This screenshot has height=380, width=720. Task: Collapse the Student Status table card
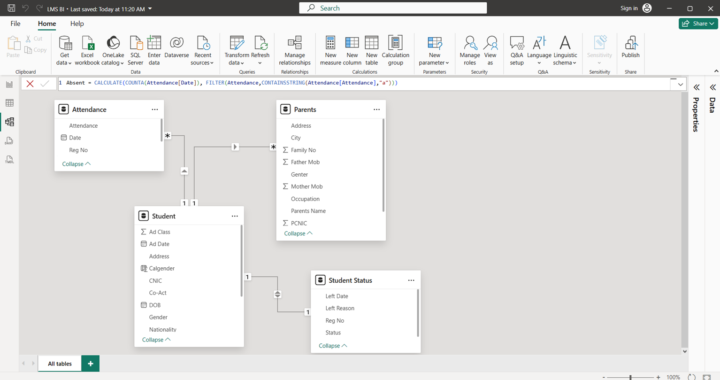[333, 346]
